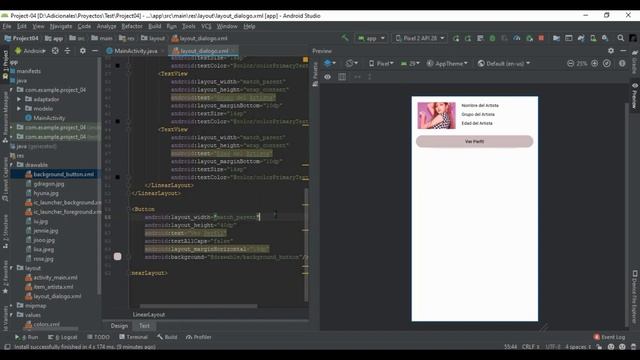Image resolution: width=640 pixels, height=360 pixels.
Task: Open the Design Surface dropdown in preview
Action: (329, 64)
